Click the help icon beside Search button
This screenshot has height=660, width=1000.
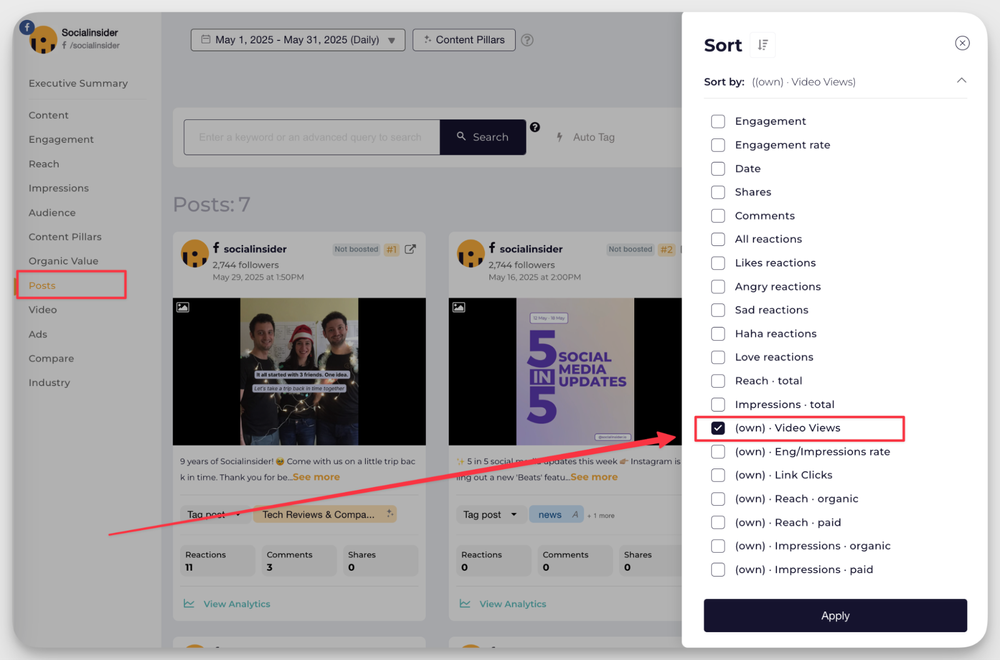(535, 128)
